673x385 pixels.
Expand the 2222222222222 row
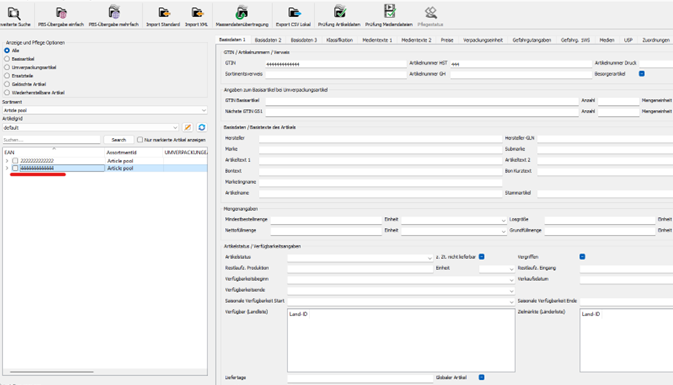coord(7,161)
